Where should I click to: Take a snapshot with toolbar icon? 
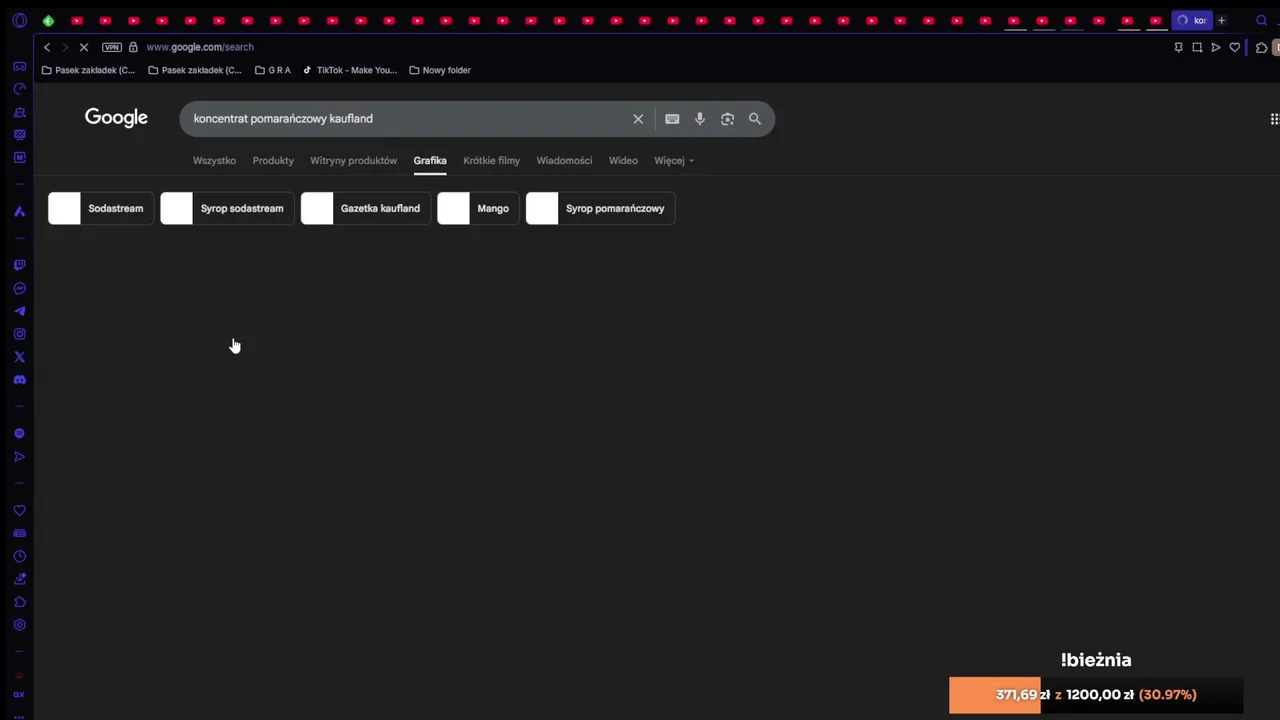coord(1197,47)
